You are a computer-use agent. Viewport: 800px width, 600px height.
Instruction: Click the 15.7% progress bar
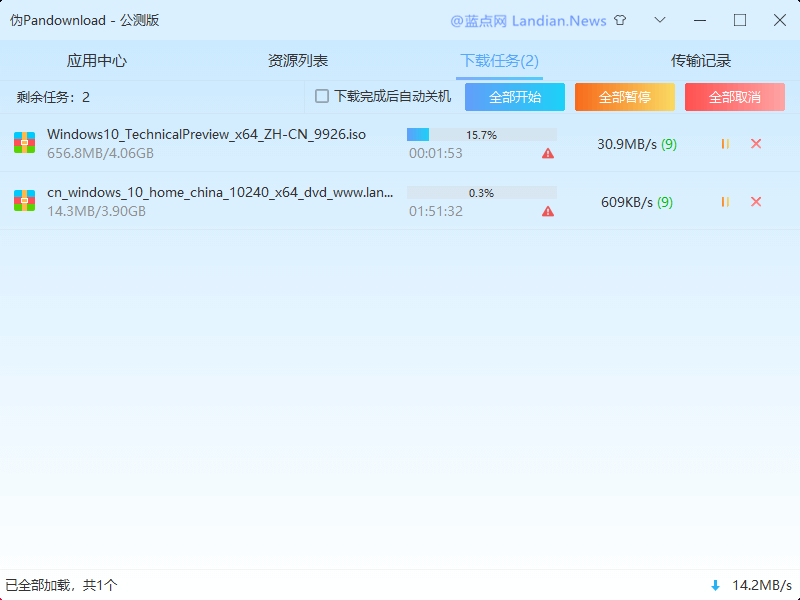(x=482, y=135)
